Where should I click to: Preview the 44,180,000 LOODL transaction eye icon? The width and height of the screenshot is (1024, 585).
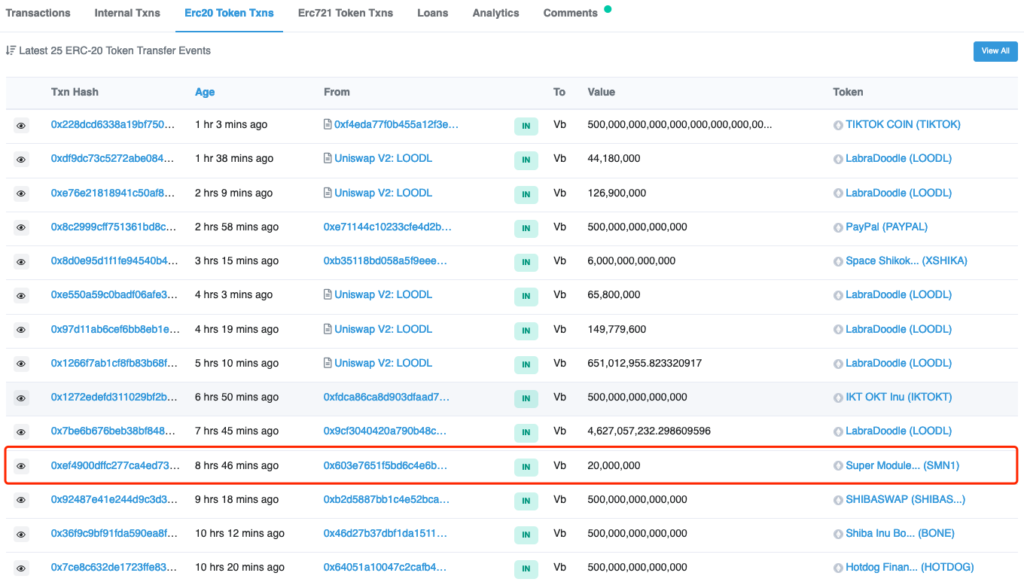click(21, 159)
